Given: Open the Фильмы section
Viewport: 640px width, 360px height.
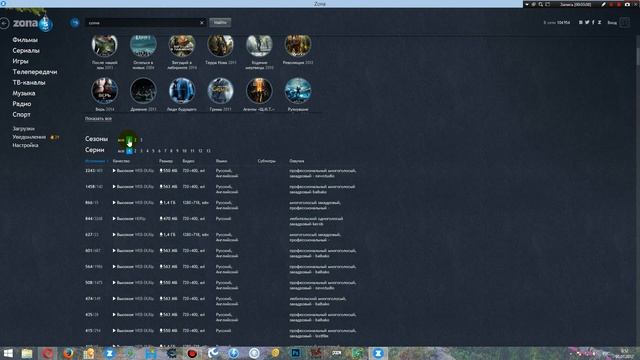Looking at the screenshot, I should coord(25,40).
